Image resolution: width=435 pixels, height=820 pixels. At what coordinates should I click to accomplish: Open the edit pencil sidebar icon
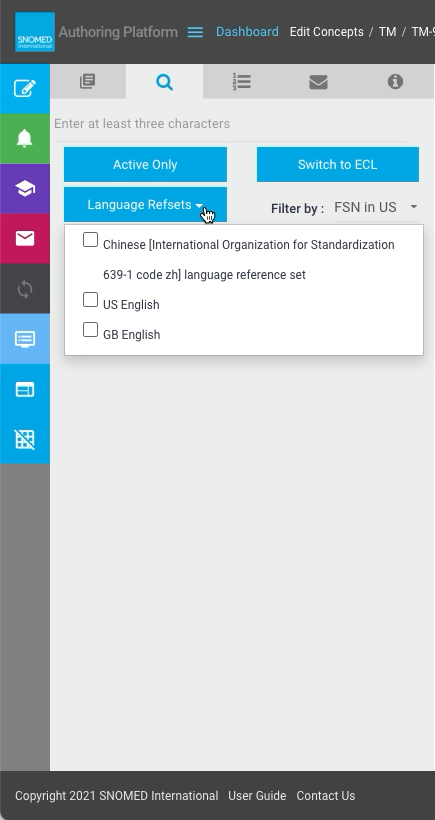(x=25, y=88)
